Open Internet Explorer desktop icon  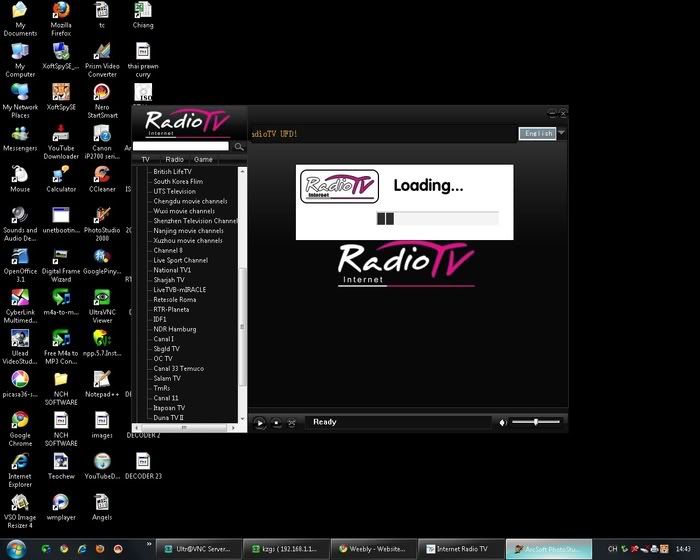(x=20, y=470)
